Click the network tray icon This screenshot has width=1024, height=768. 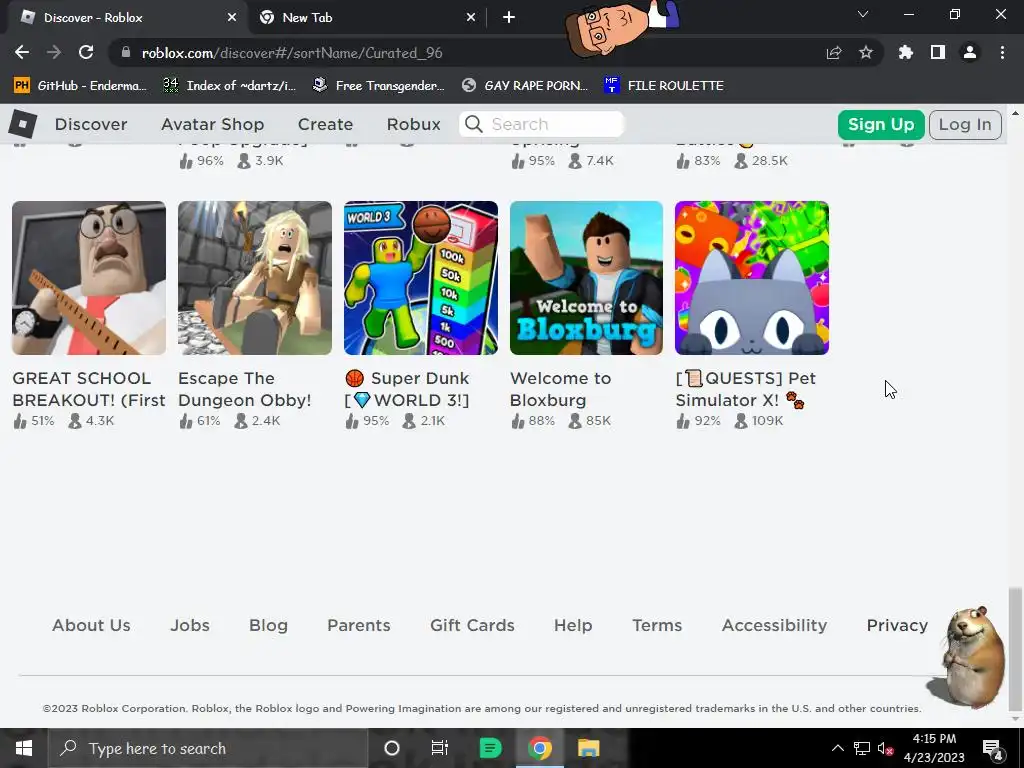[x=862, y=748]
